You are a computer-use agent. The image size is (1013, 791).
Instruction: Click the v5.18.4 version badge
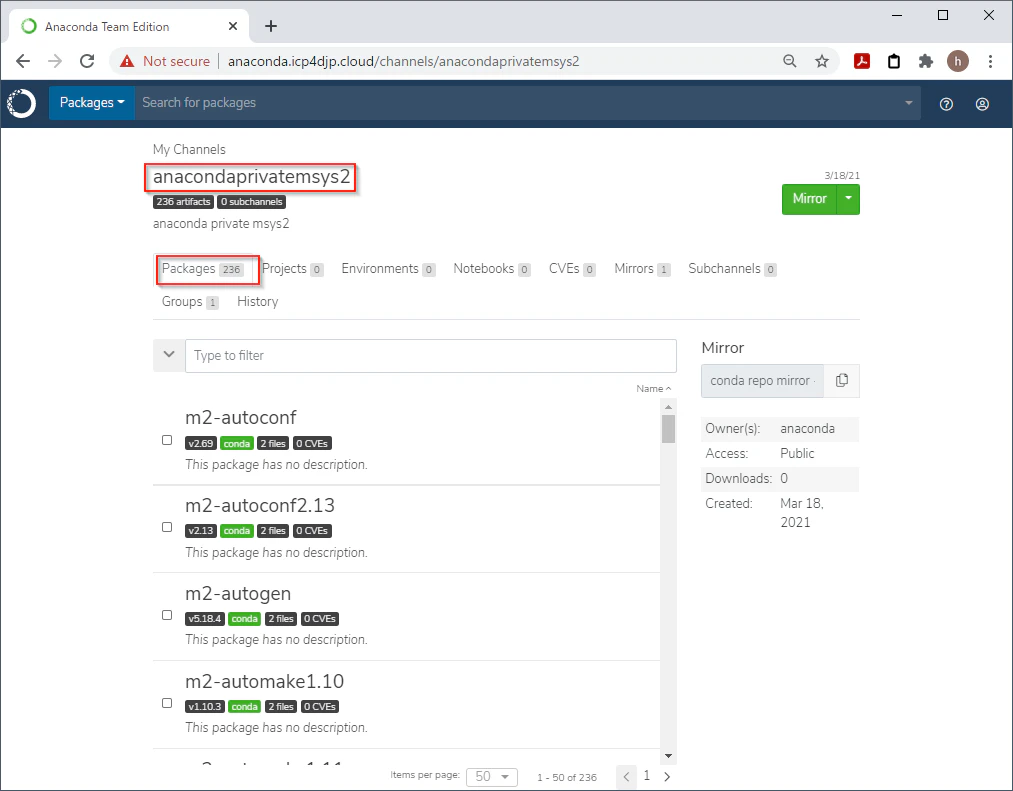(205, 618)
